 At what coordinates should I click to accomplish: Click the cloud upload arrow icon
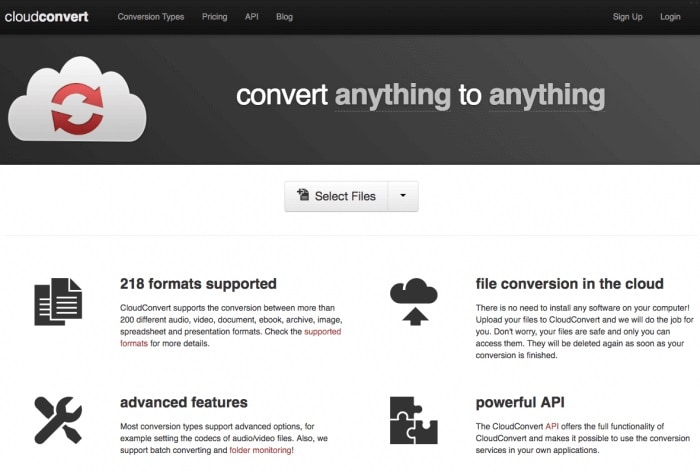[x=413, y=301]
